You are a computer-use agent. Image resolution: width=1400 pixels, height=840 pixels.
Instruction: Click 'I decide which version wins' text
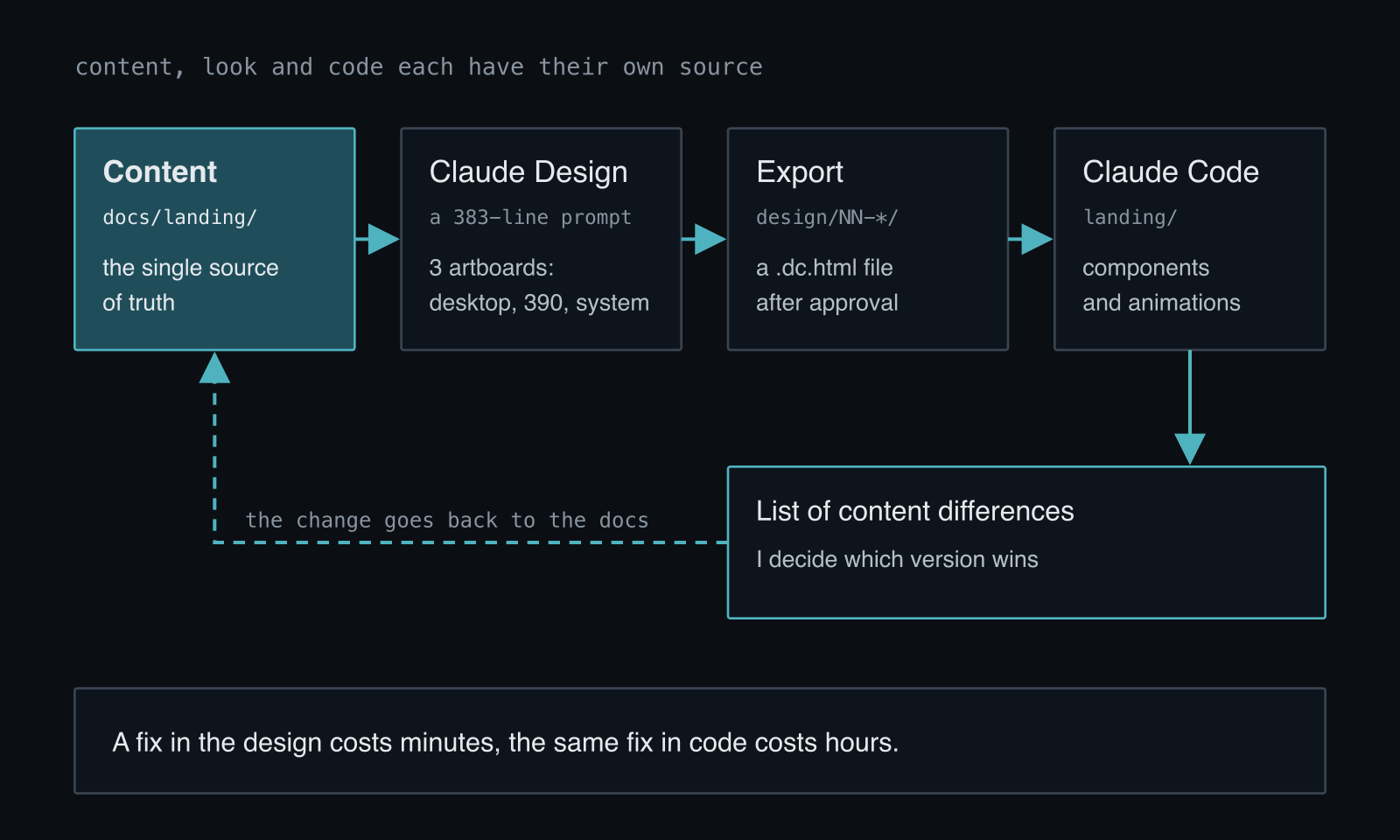pyautogui.click(x=897, y=559)
